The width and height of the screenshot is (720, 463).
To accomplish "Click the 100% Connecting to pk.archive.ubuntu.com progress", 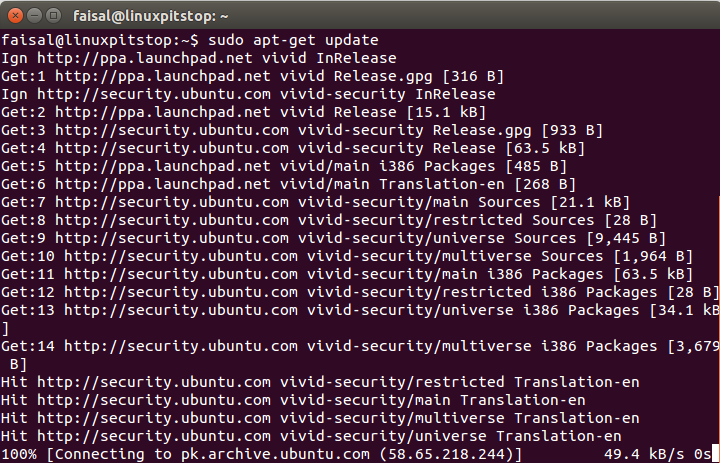I will (262, 454).
